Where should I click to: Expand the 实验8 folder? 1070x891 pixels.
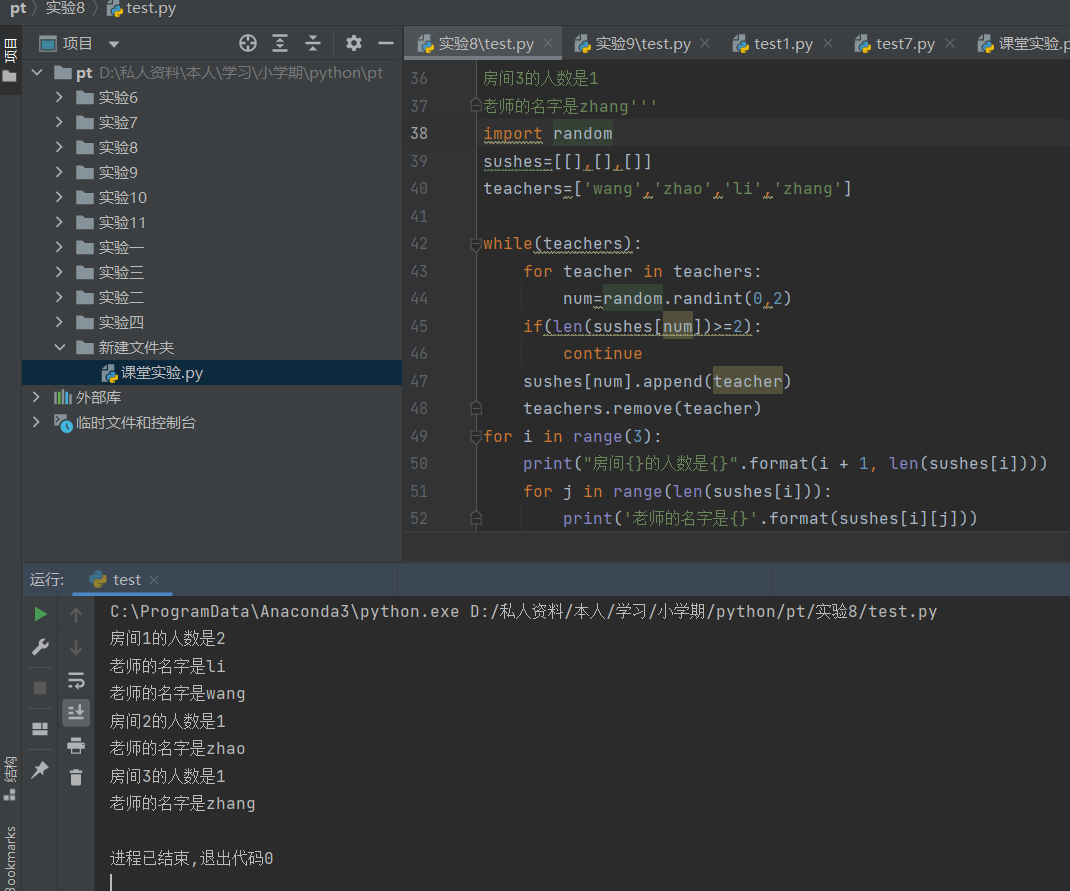(60, 147)
